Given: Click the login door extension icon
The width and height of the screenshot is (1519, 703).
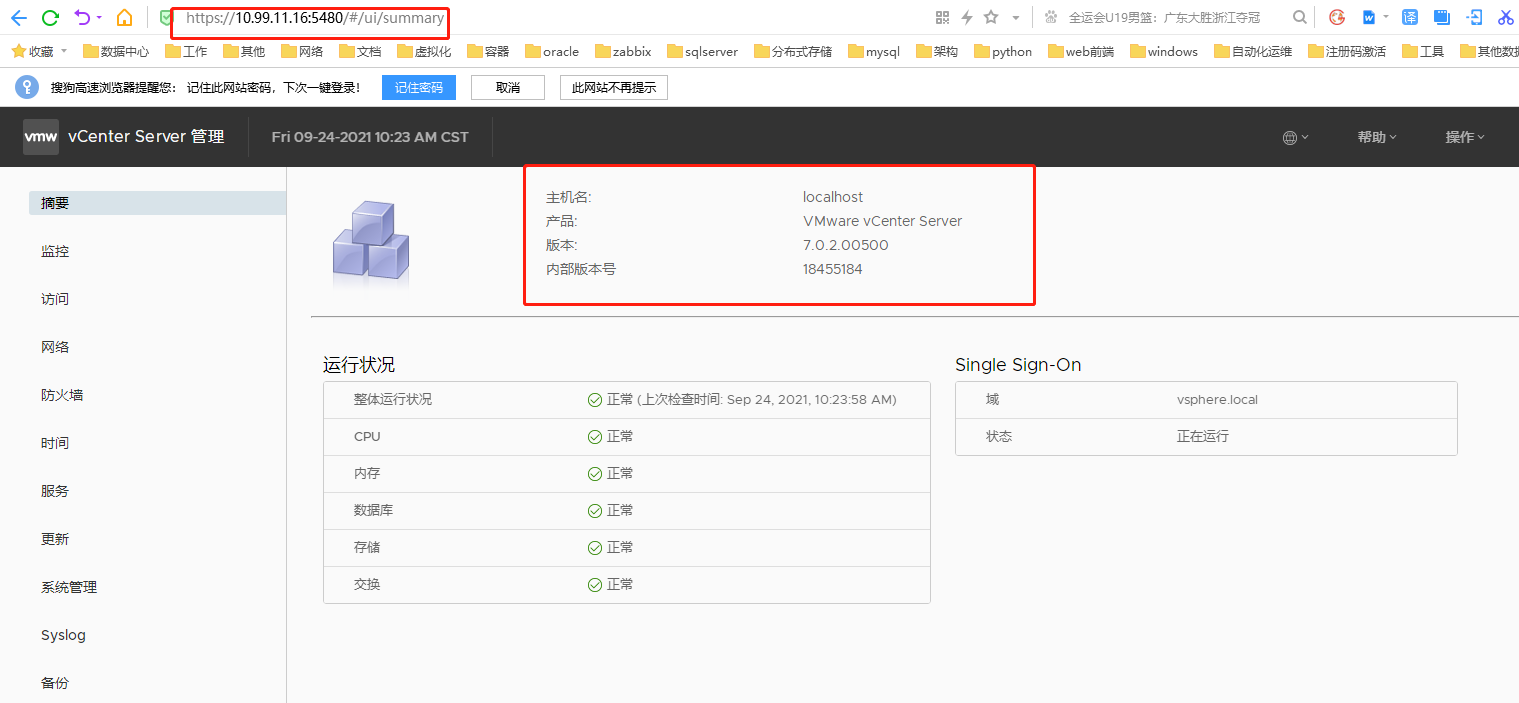Looking at the screenshot, I should [x=1474, y=17].
